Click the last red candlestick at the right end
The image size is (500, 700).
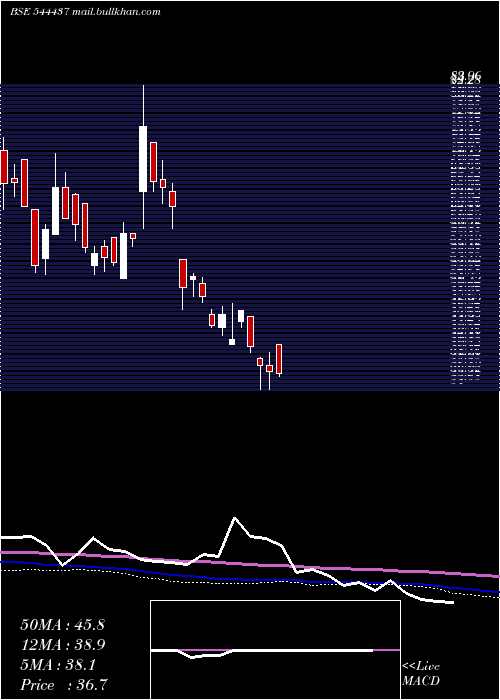coord(279,359)
